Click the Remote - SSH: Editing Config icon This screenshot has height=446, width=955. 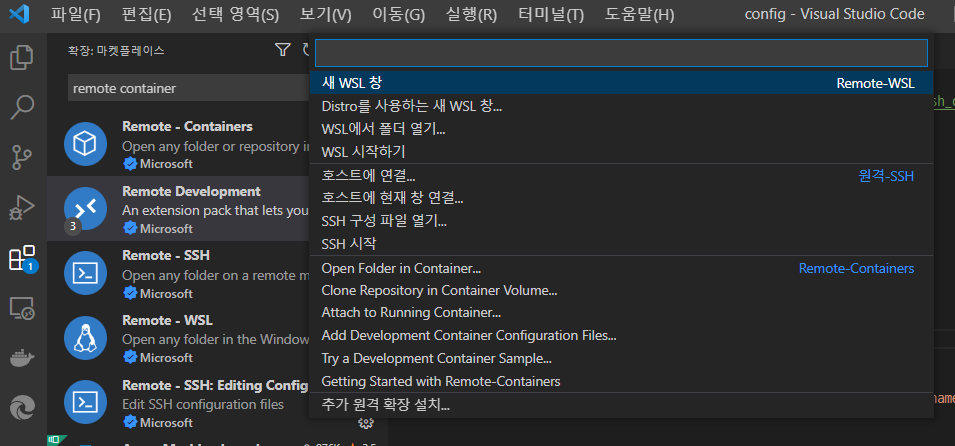point(85,402)
